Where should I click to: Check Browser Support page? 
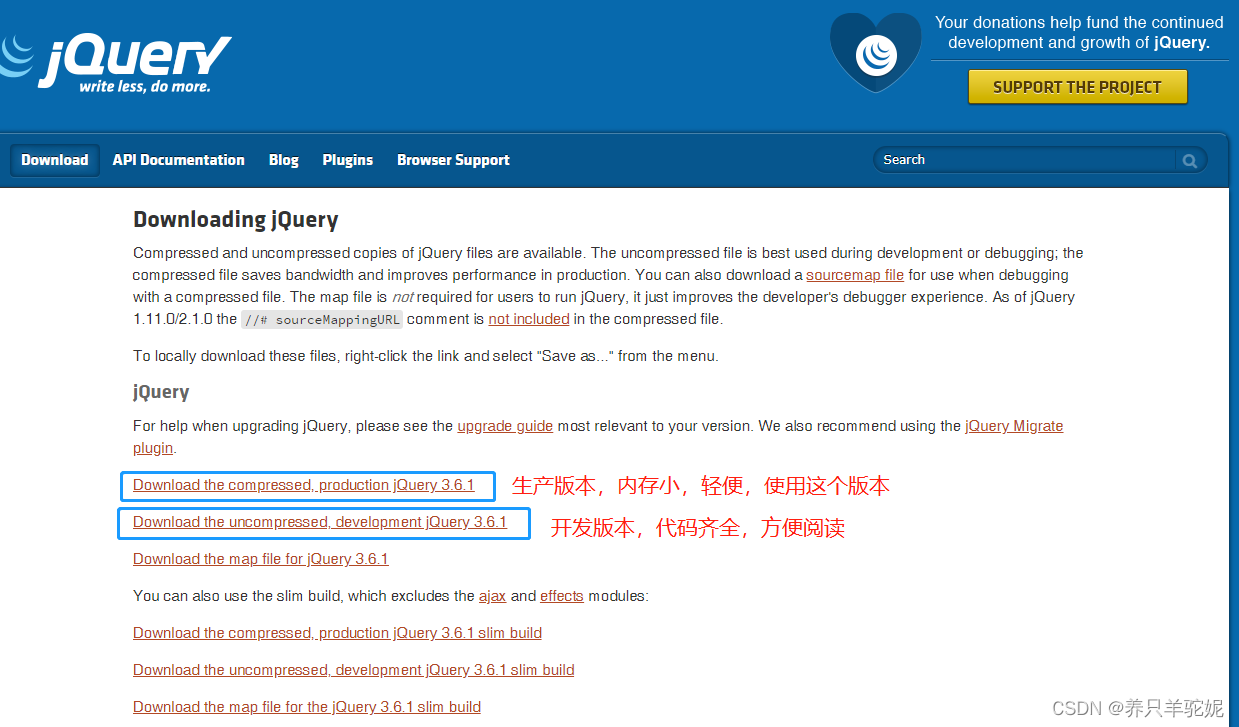click(453, 160)
